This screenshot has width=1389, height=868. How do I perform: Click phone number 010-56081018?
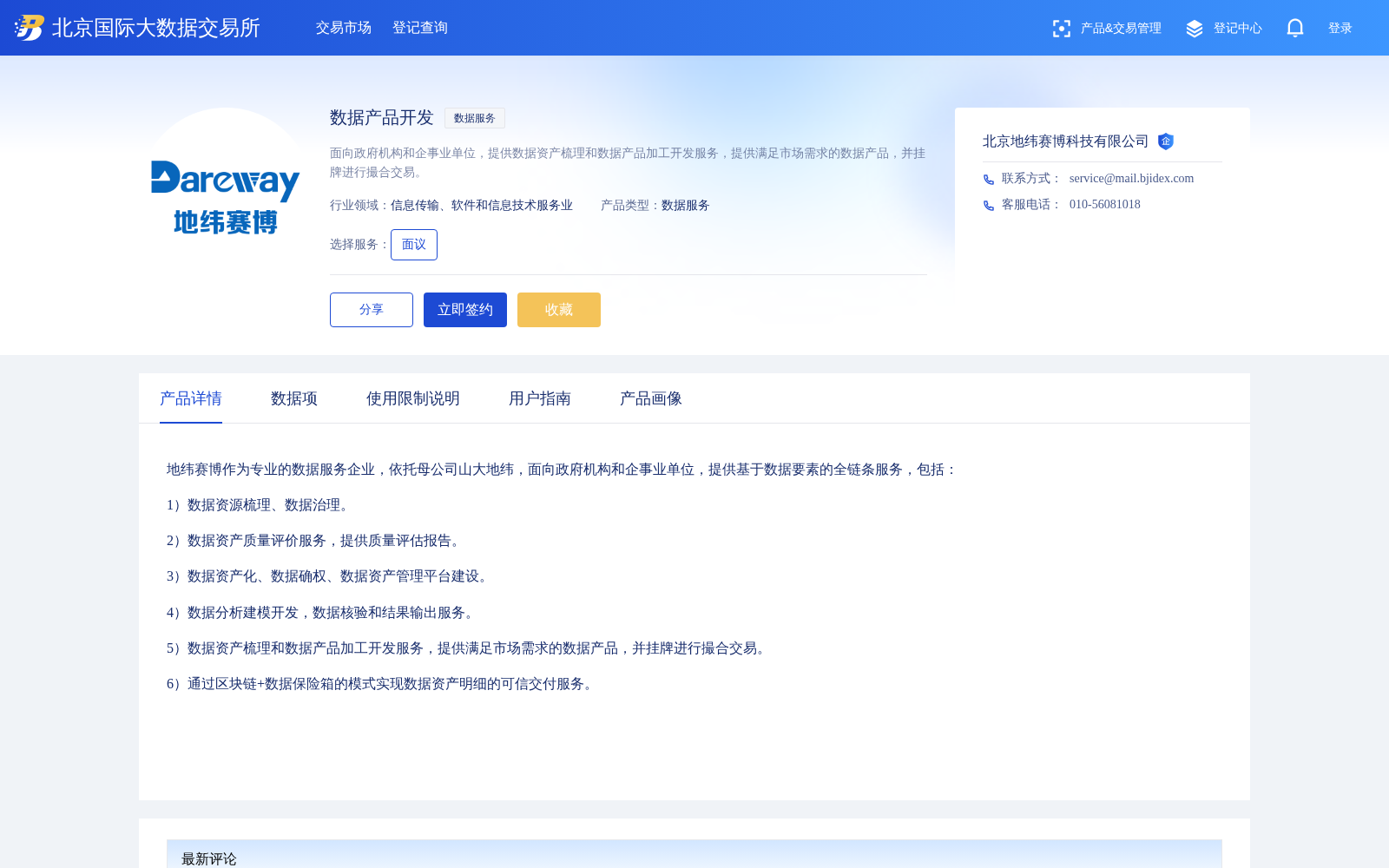(x=1105, y=205)
